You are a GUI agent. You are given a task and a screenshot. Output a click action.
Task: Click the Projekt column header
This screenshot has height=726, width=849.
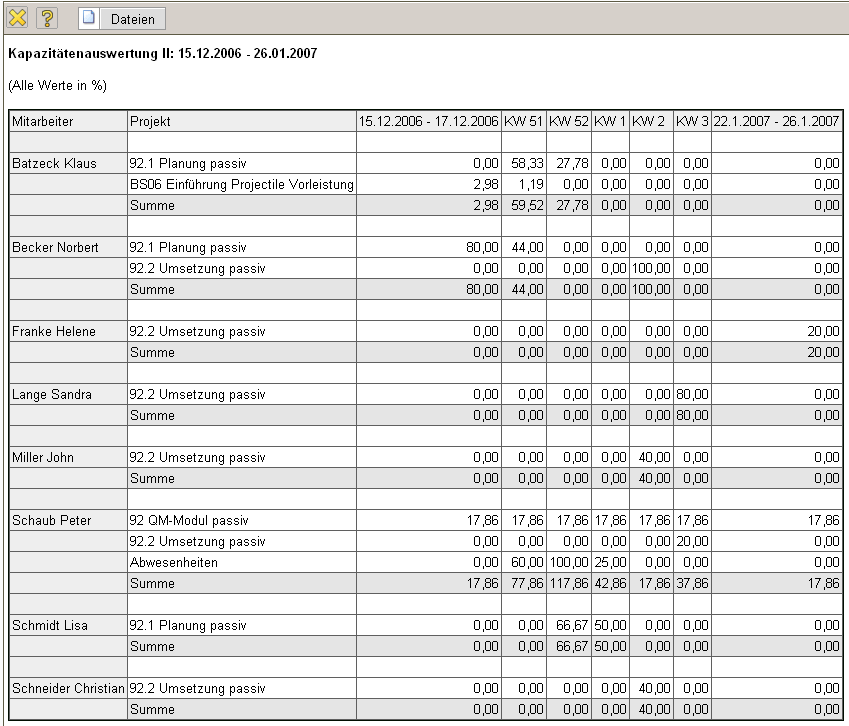click(150, 121)
